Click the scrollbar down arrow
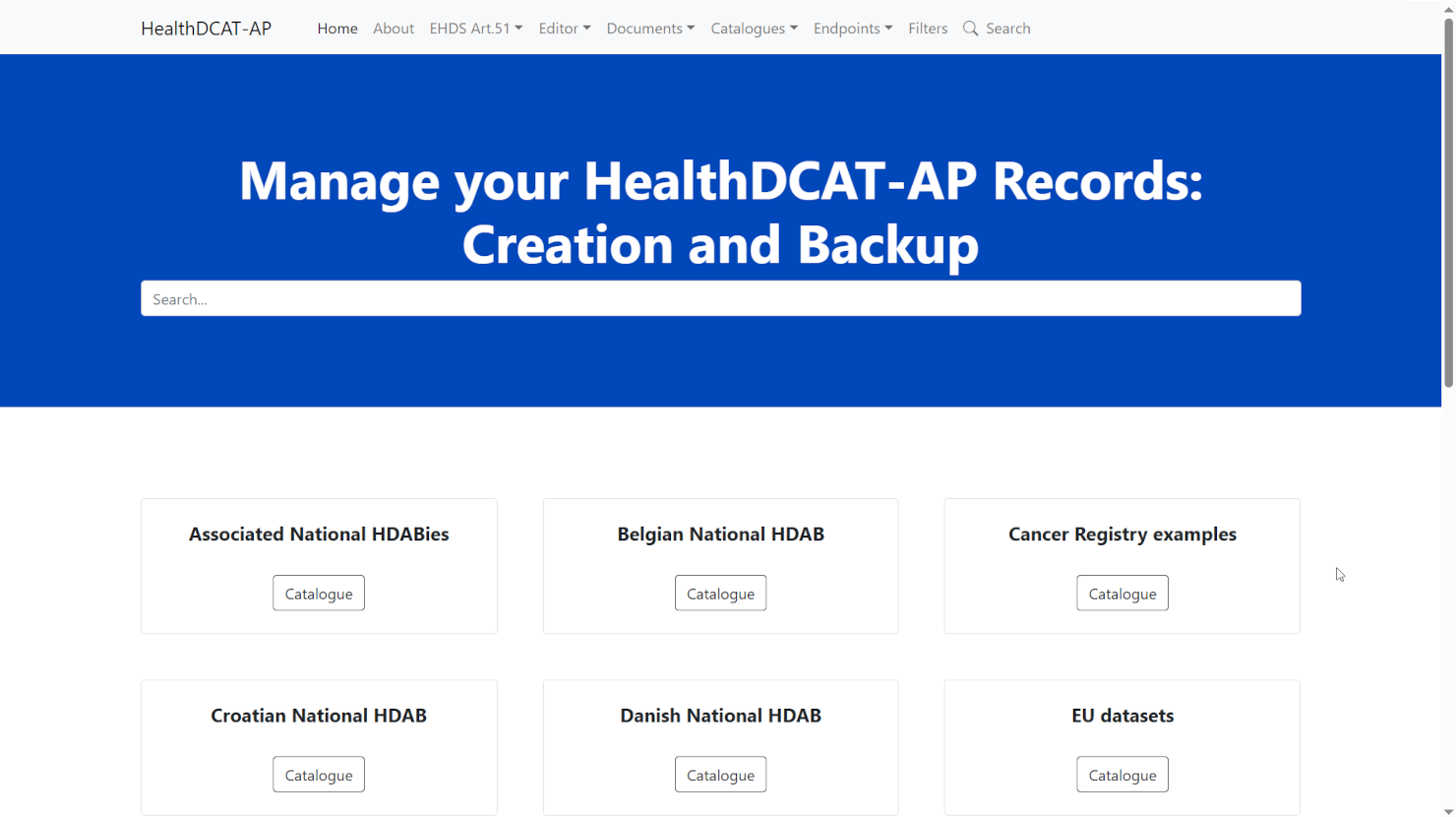1456x817 pixels. [1448, 810]
